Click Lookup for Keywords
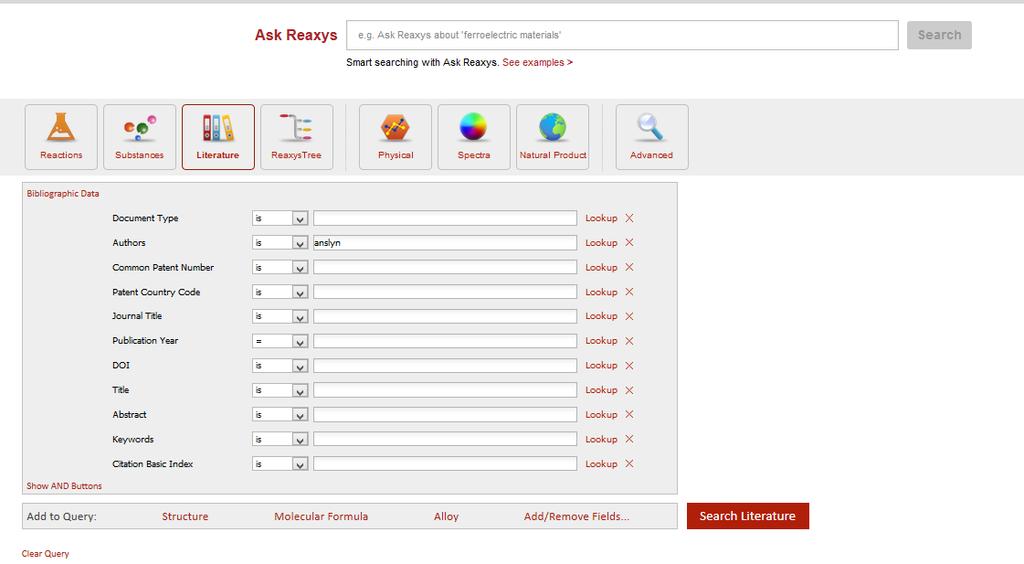The width and height of the screenshot is (1024, 564). (x=601, y=439)
